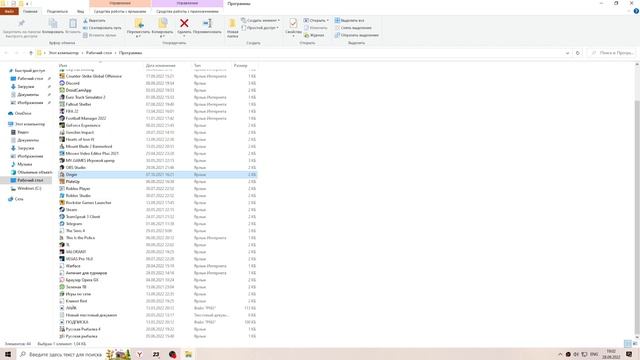Click the Paste icon in clipboard group
The height and width of the screenshot is (360, 640).
tap(73, 24)
